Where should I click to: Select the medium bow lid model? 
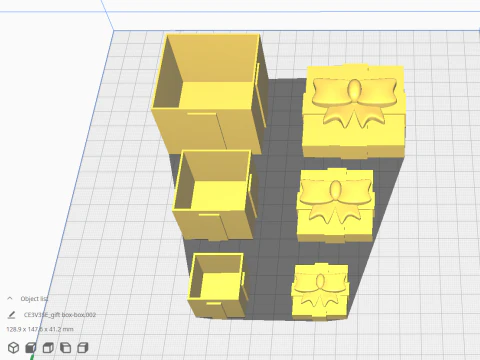click(336, 206)
